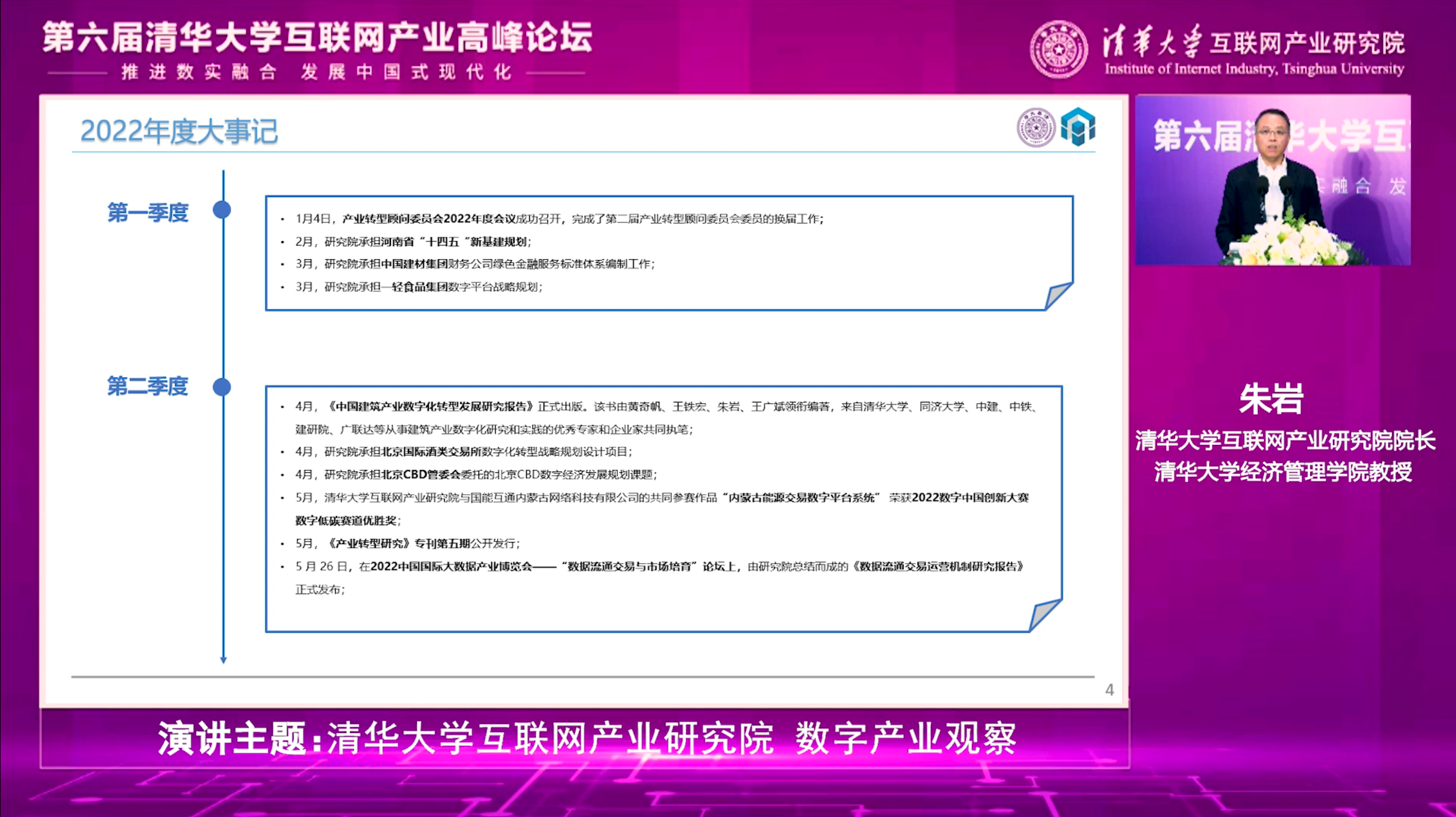
Task: Click Institute of Internet Industry English text
Action: 1254,69
